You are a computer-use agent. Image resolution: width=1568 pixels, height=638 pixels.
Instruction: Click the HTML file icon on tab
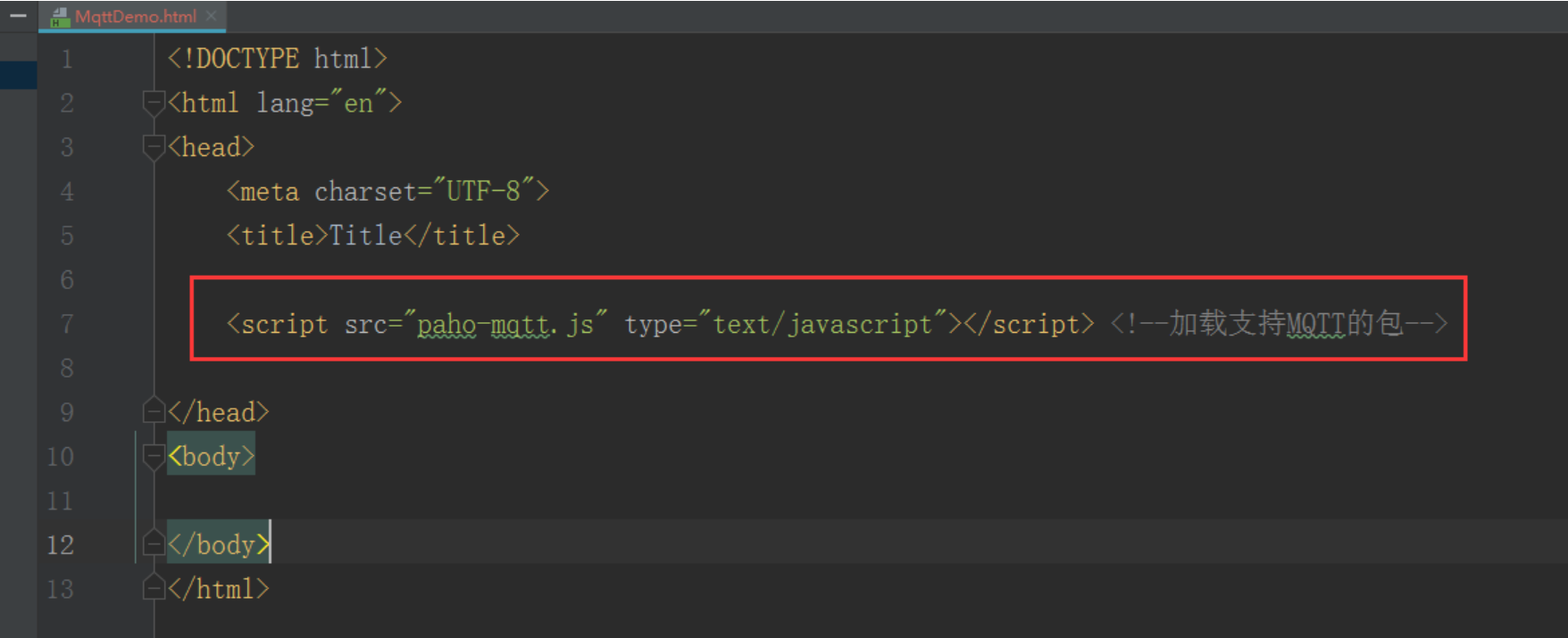click(60, 17)
